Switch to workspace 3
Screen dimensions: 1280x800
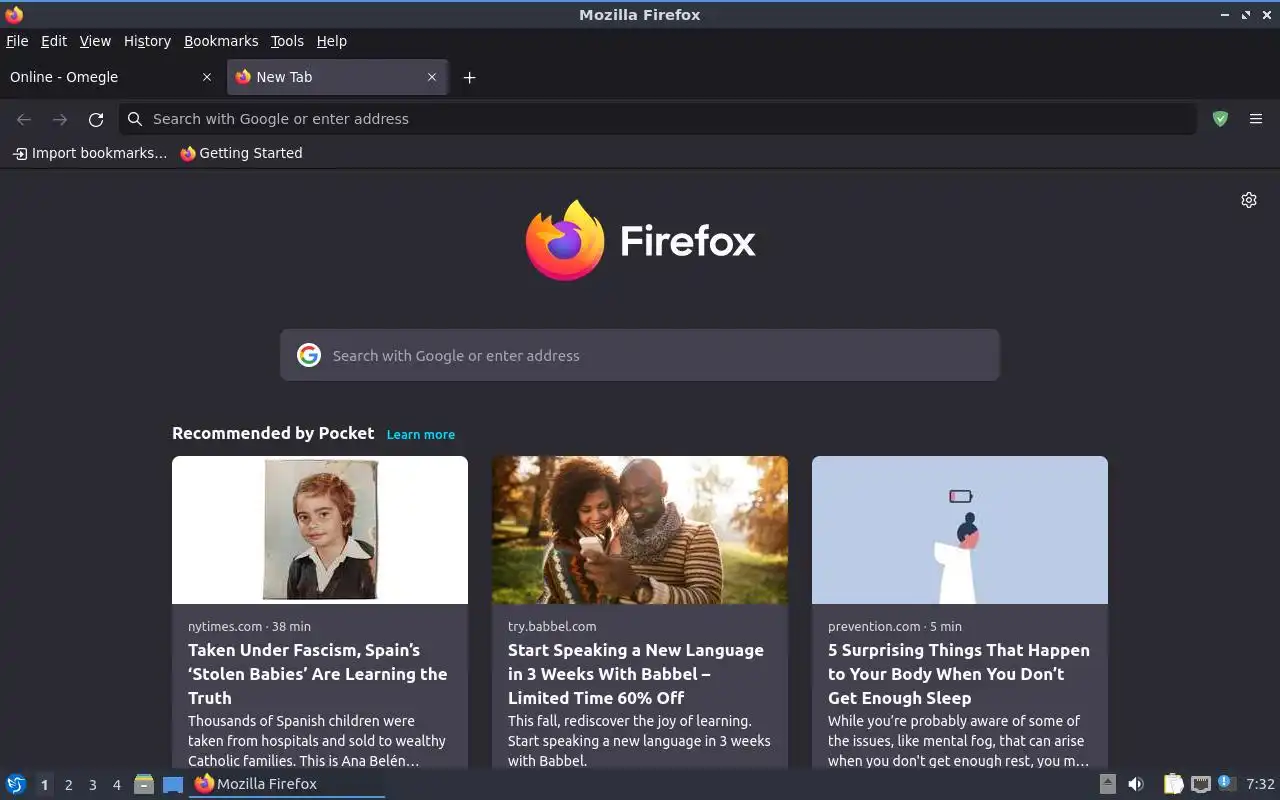click(x=92, y=785)
